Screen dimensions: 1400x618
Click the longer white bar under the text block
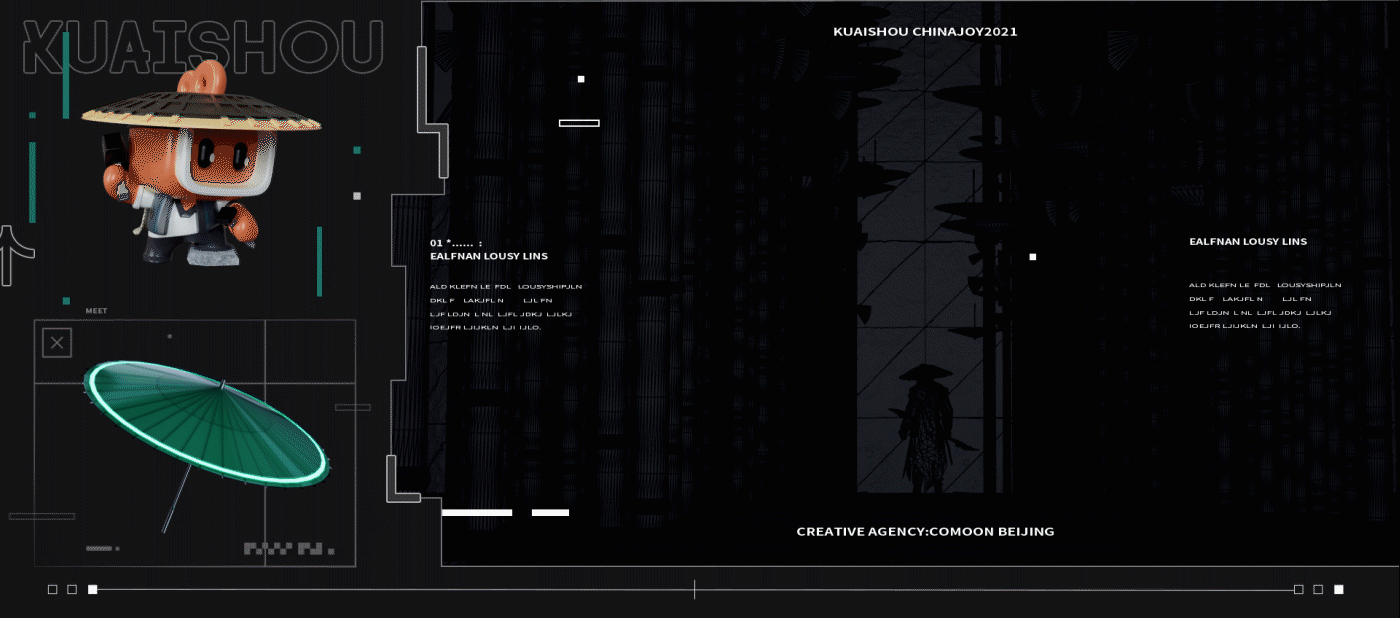click(x=477, y=512)
